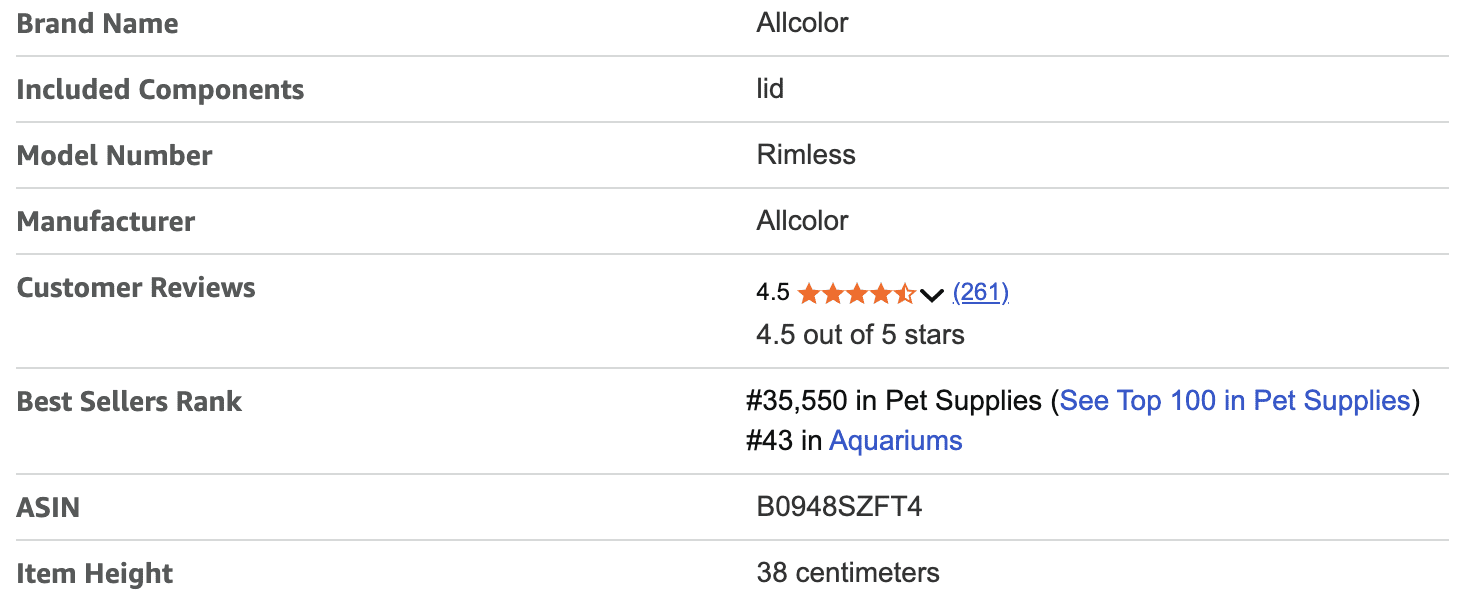Open the 261 customer reviews link

pos(980,292)
